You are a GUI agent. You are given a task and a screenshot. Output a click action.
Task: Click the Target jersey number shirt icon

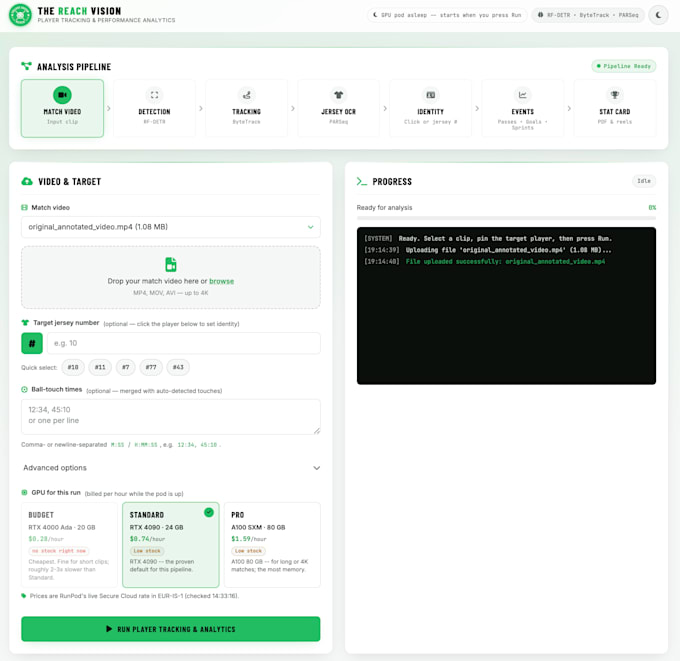point(25,323)
